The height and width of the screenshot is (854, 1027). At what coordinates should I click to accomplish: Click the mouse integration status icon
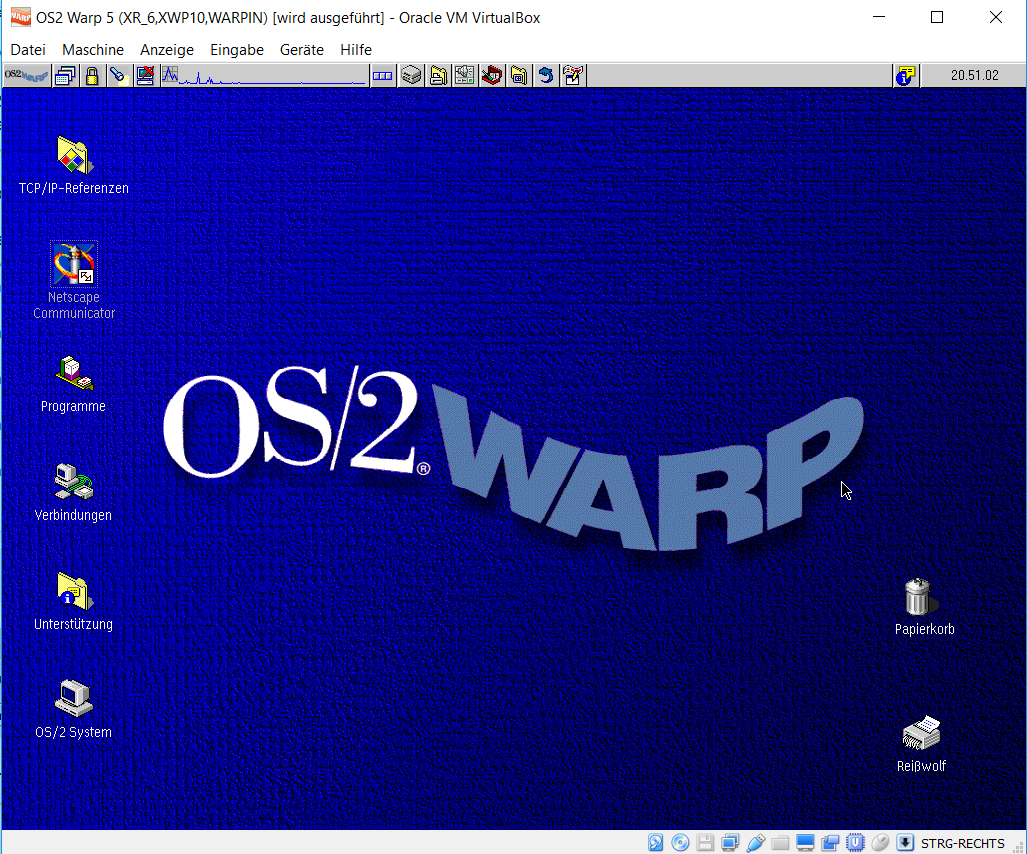(880, 843)
